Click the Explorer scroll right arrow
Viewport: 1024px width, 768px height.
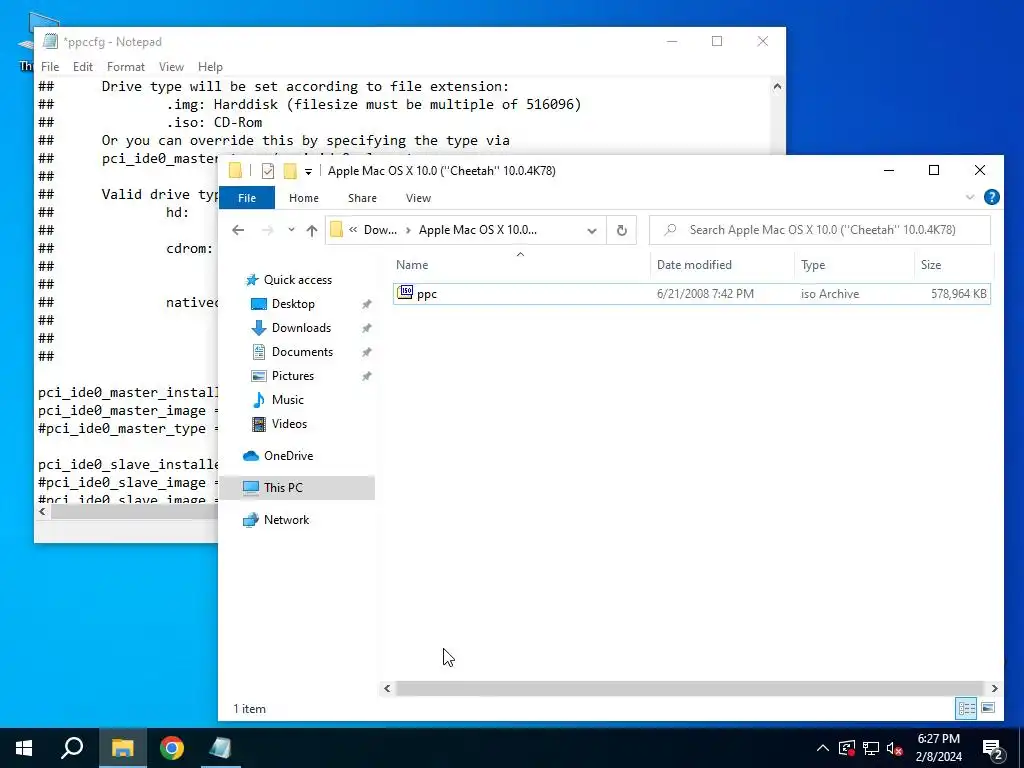click(995, 688)
